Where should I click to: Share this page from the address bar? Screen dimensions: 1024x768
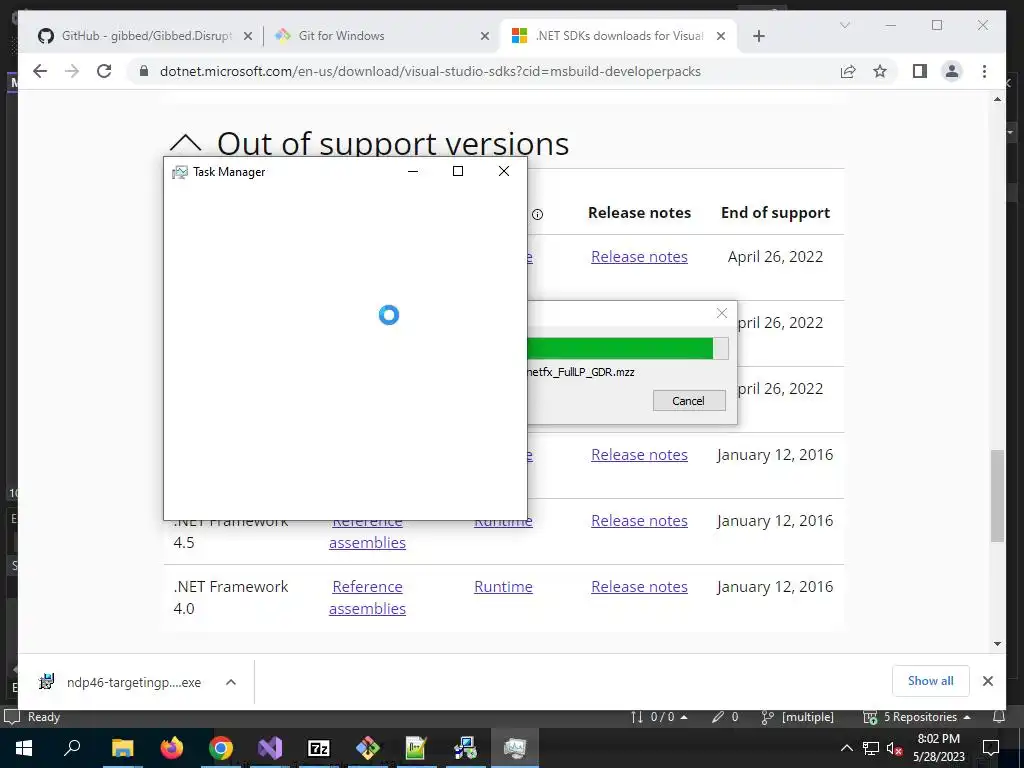848,71
